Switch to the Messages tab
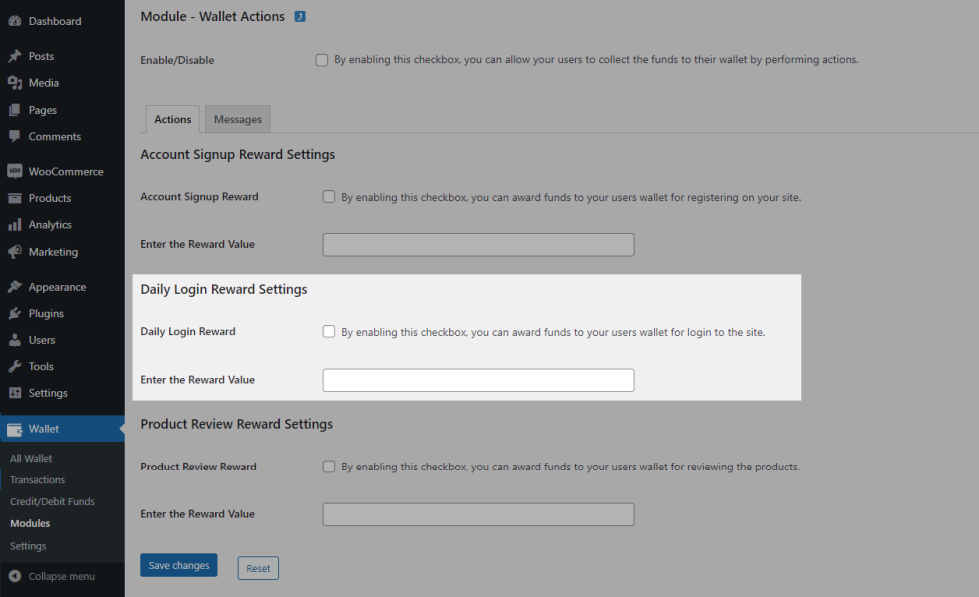This screenshot has height=597, width=979. click(x=237, y=120)
